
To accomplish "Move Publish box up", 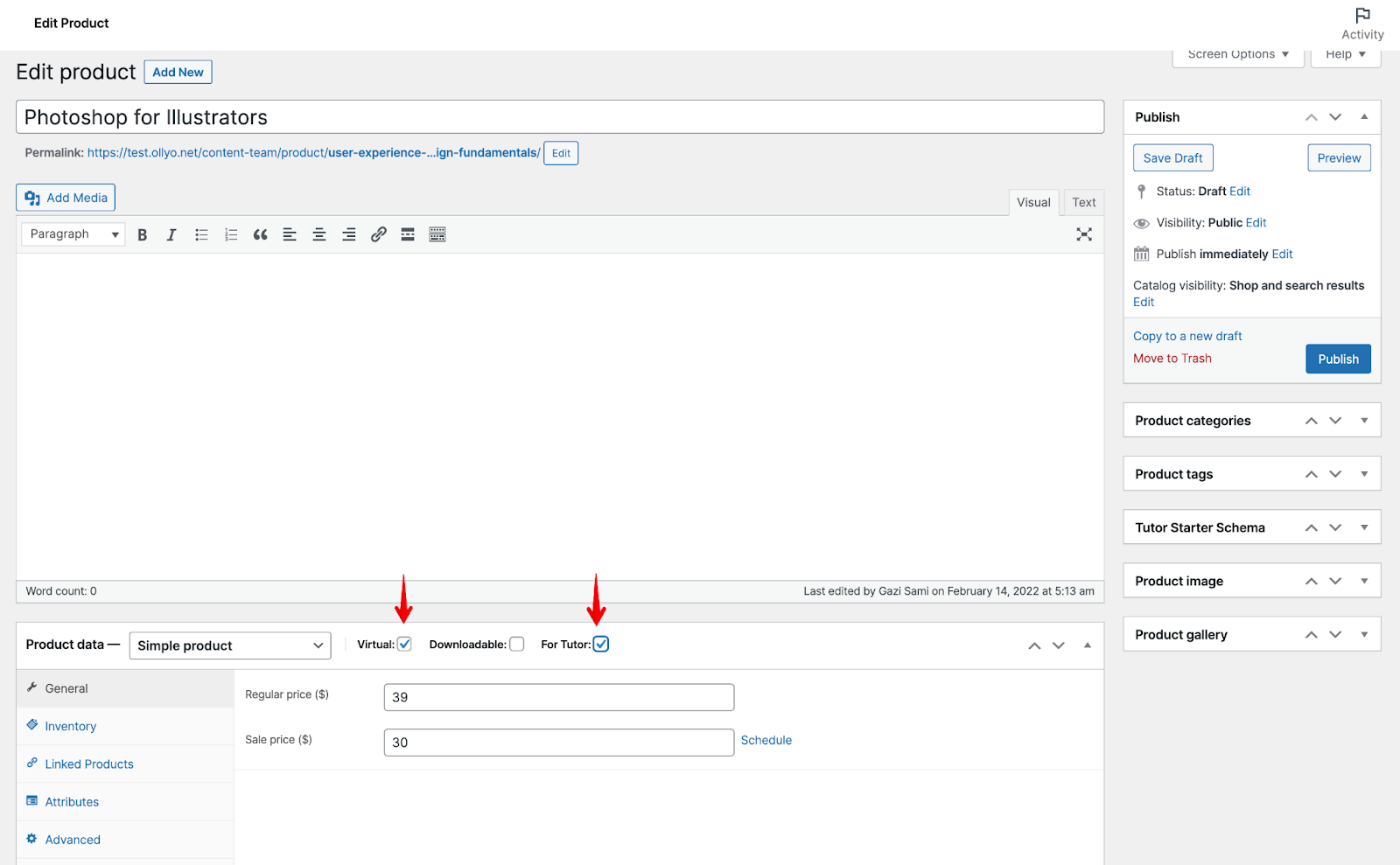I will coord(1311,117).
